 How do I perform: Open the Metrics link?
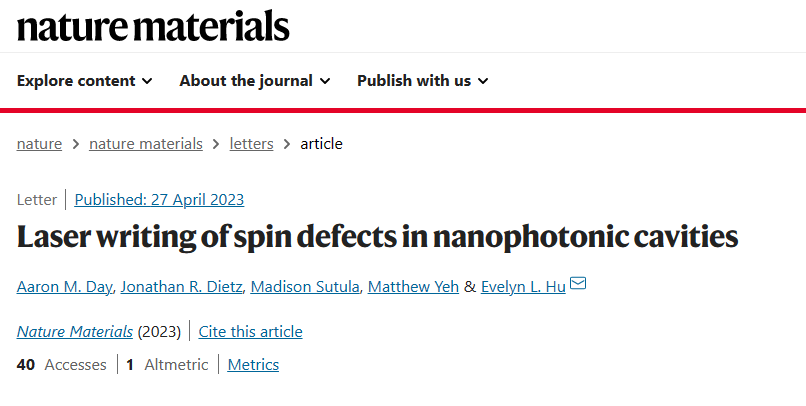[253, 365]
